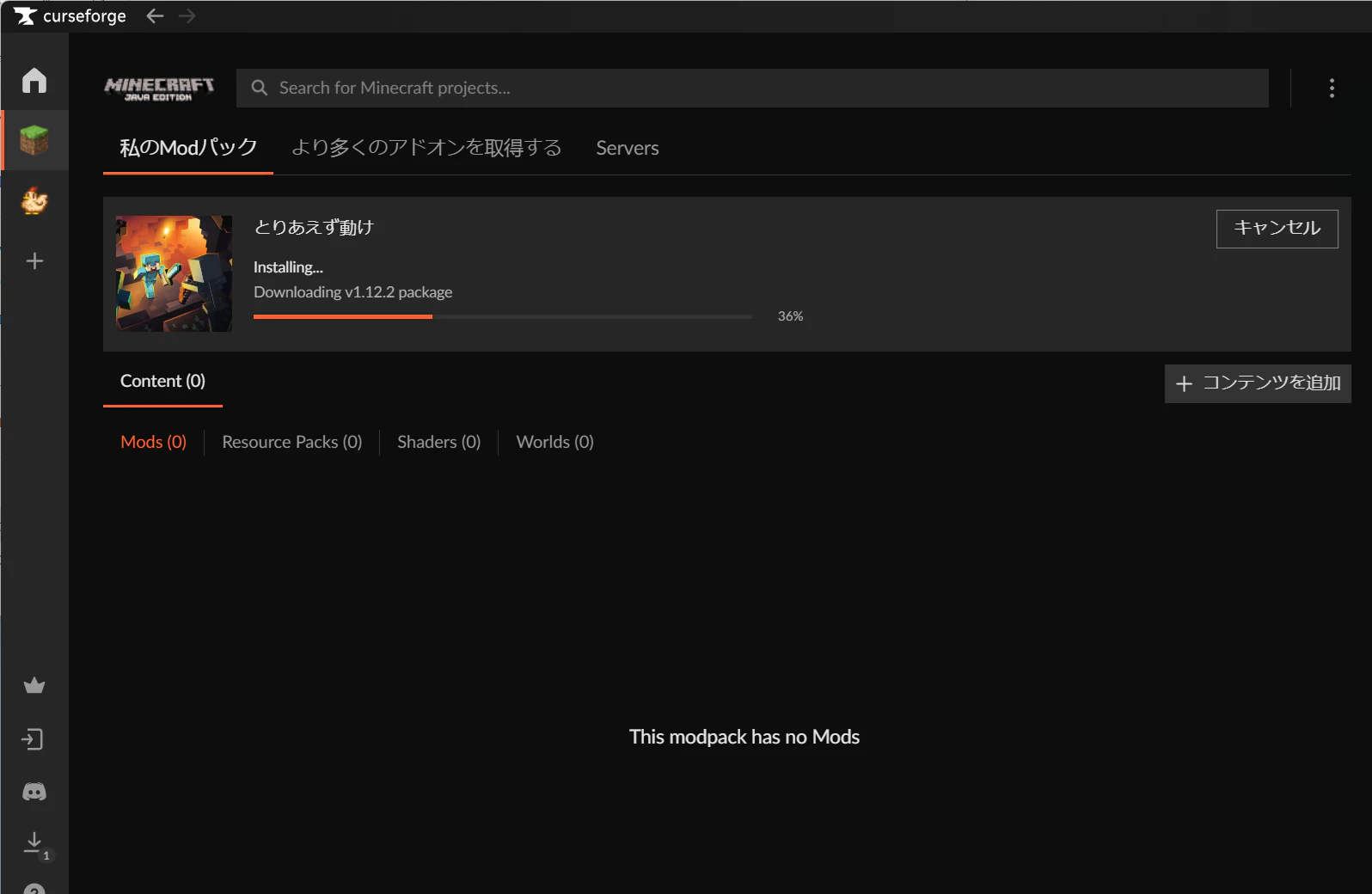Image resolution: width=1372 pixels, height=894 pixels.
Task: Cancel the installation with キャンセル button
Action: point(1277,229)
